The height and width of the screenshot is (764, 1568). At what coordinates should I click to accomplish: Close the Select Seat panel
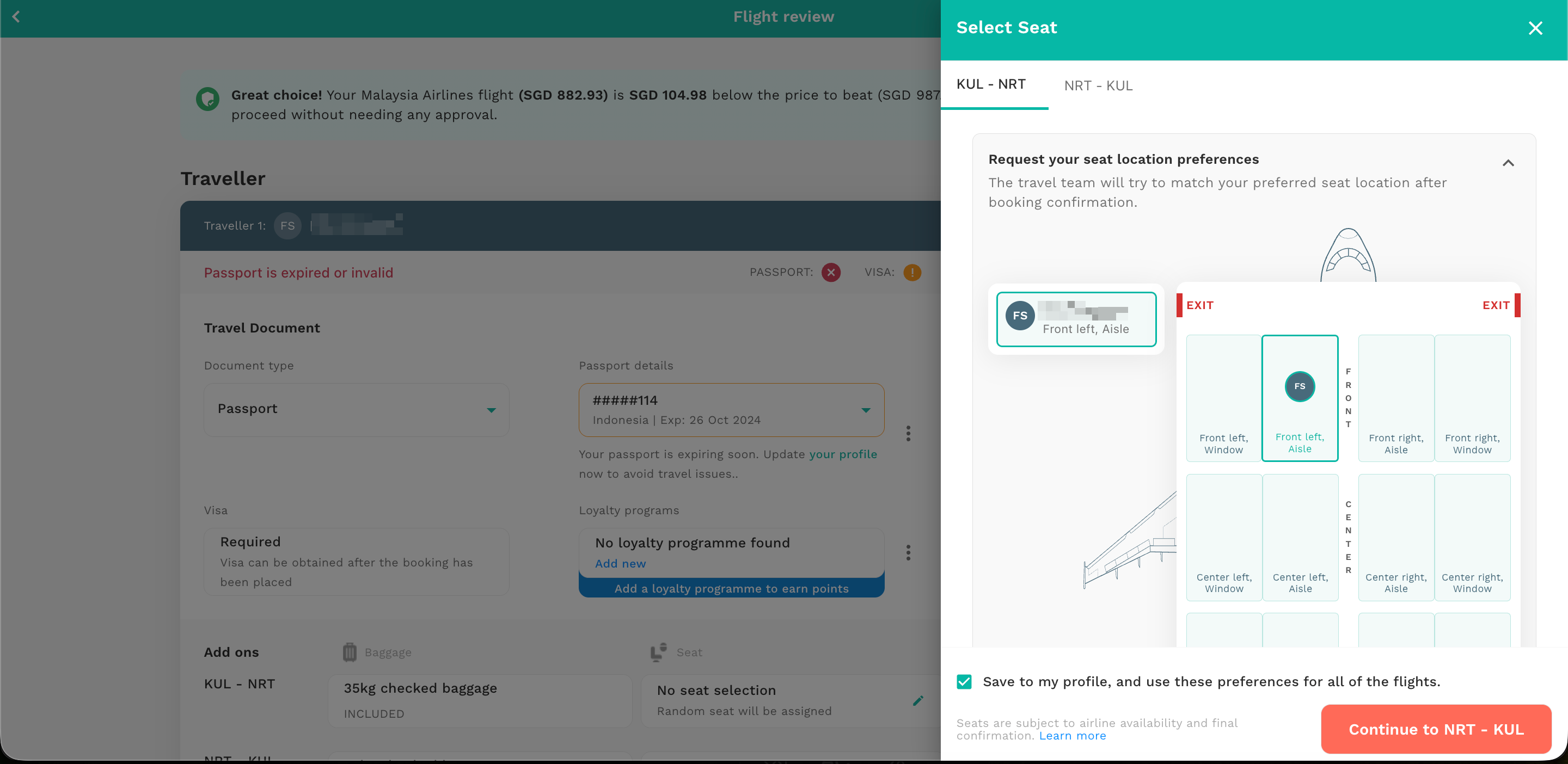(x=1535, y=28)
